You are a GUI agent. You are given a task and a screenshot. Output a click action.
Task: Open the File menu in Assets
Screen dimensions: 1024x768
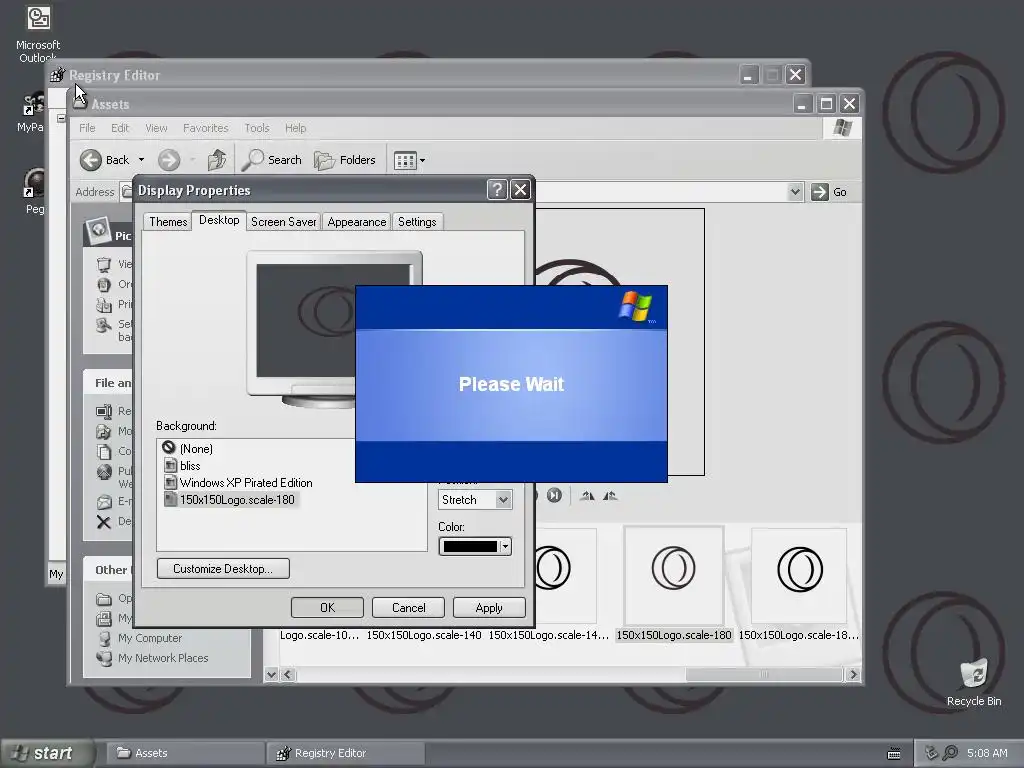[87, 128]
